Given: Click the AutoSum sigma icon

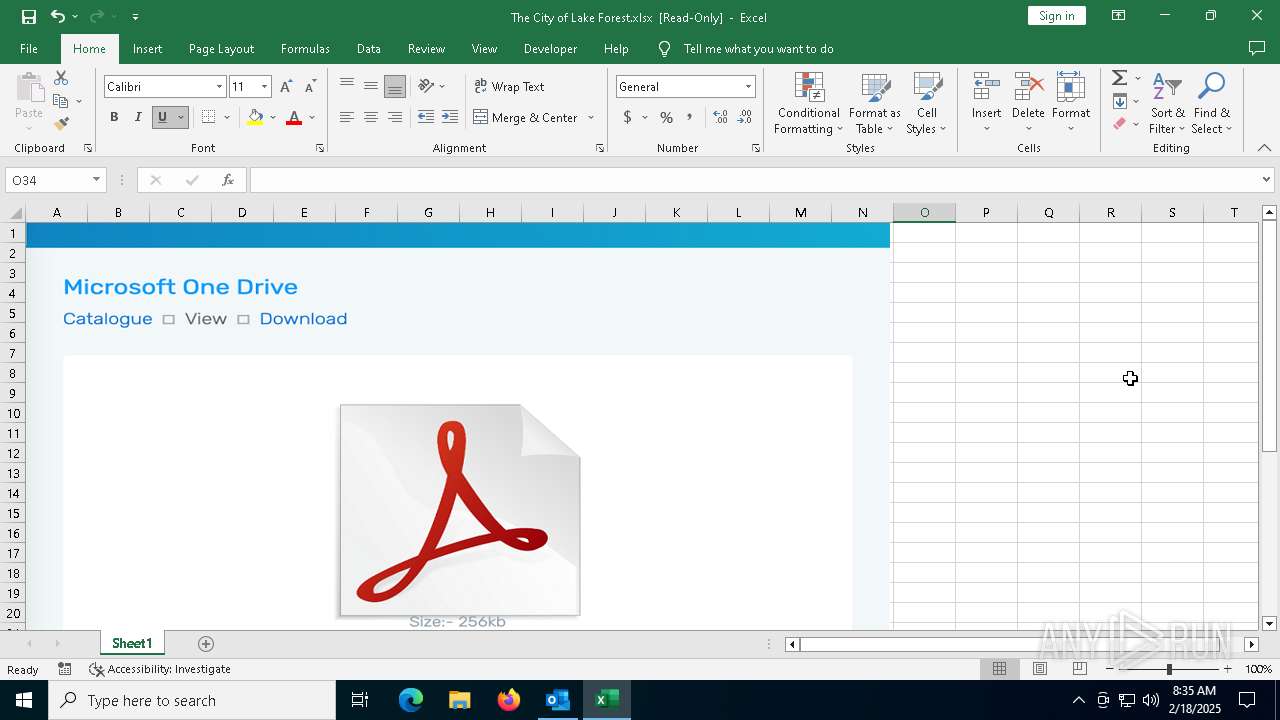Looking at the screenshot, I should tap(1120, 78).
